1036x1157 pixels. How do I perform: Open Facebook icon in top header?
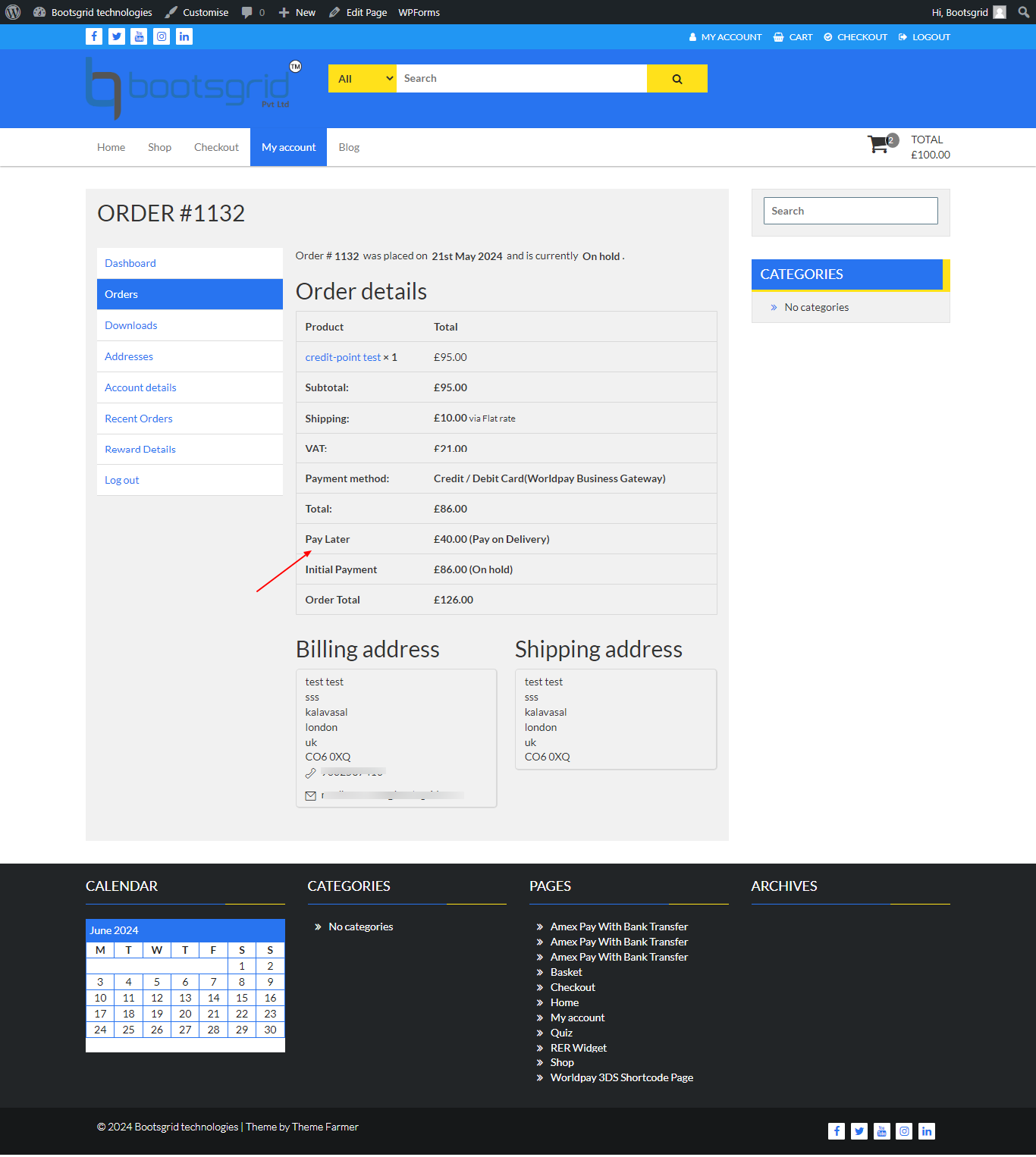pyautogui.click(x=94, y=36)
